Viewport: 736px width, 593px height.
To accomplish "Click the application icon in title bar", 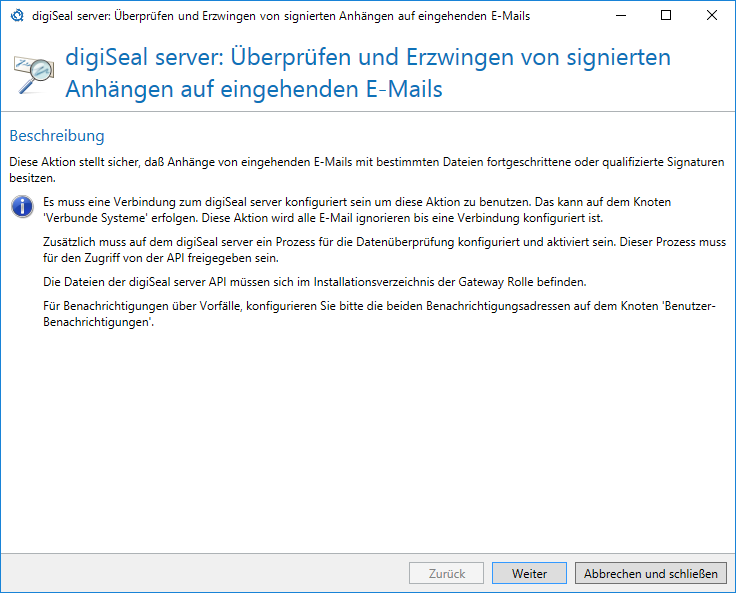I will [17, 15].
